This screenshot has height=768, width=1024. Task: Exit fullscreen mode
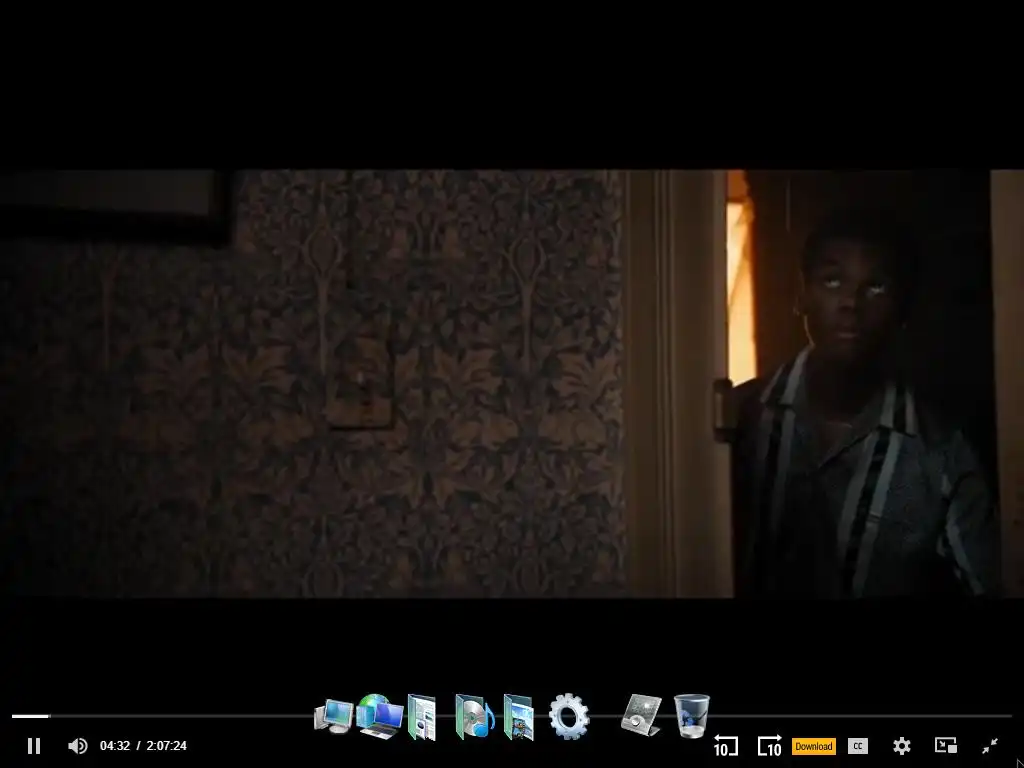click(990, 746)
